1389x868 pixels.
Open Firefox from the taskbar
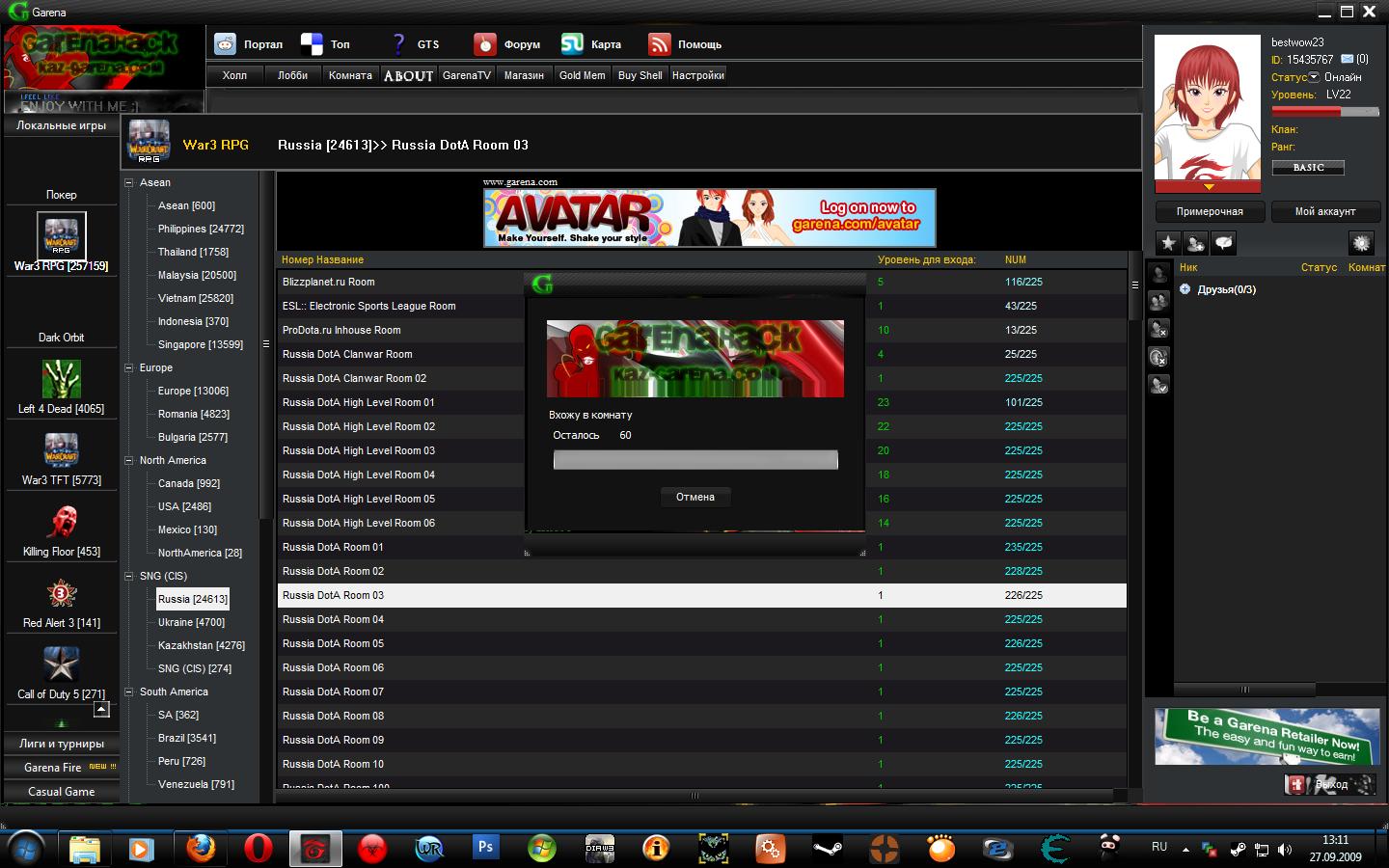click(x=201, y=848)
